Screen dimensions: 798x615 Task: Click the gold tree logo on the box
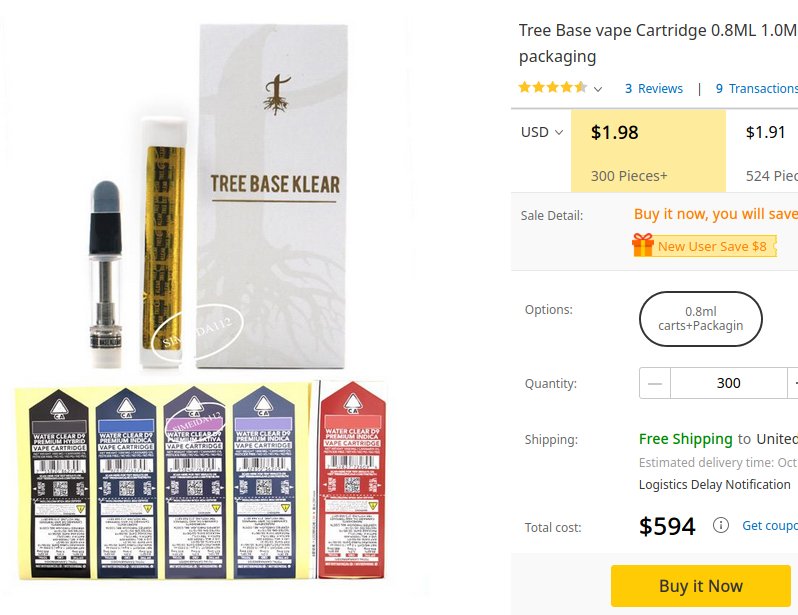(x=276, y=95)
